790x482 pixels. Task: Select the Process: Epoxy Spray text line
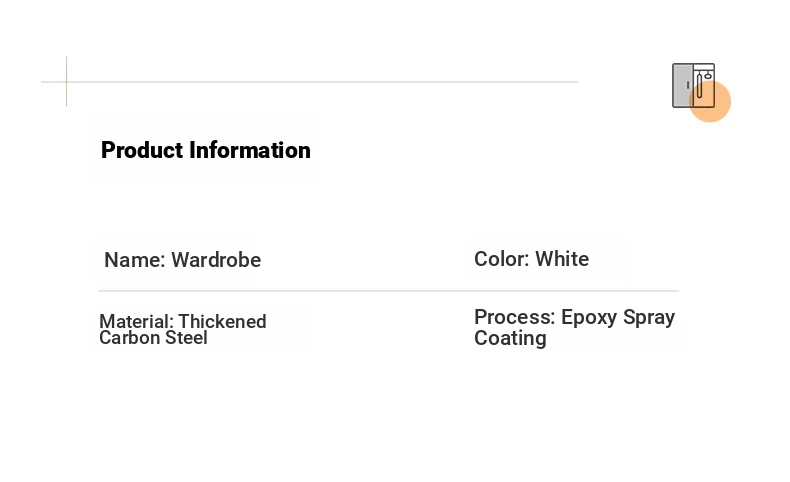point(574,317)
